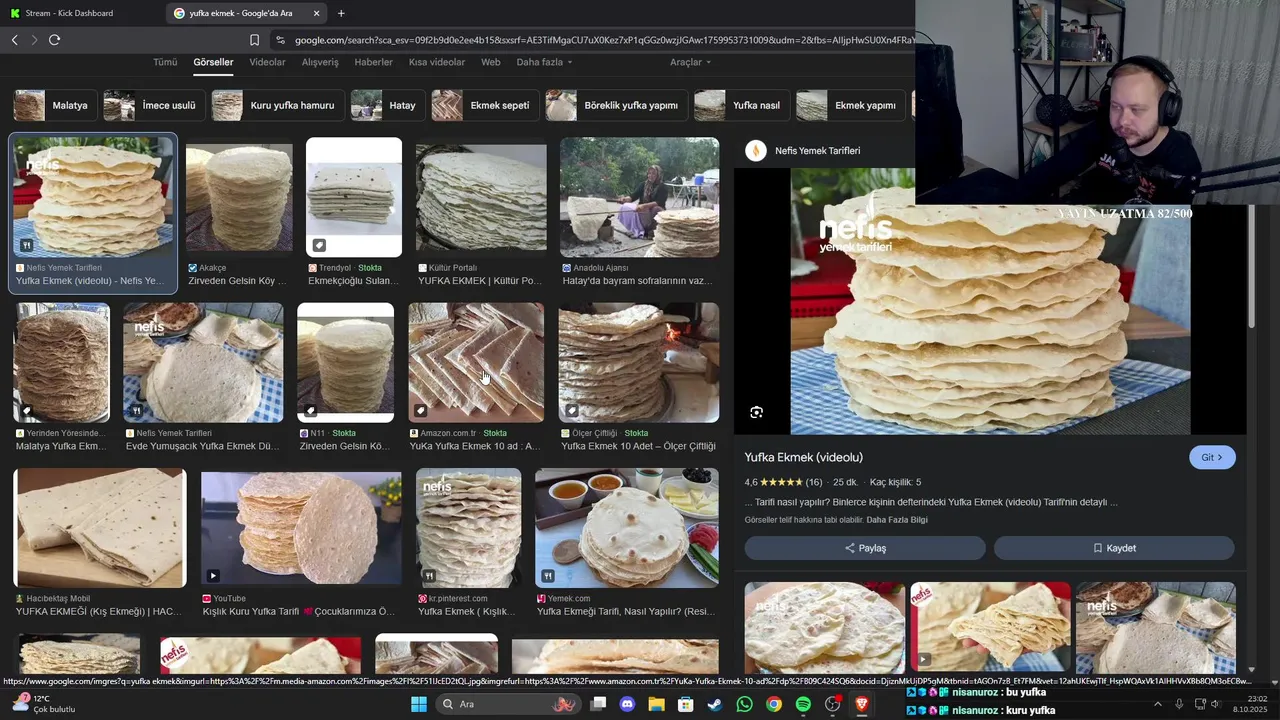Click the volume tray icon

click(x=1216, y=704)
